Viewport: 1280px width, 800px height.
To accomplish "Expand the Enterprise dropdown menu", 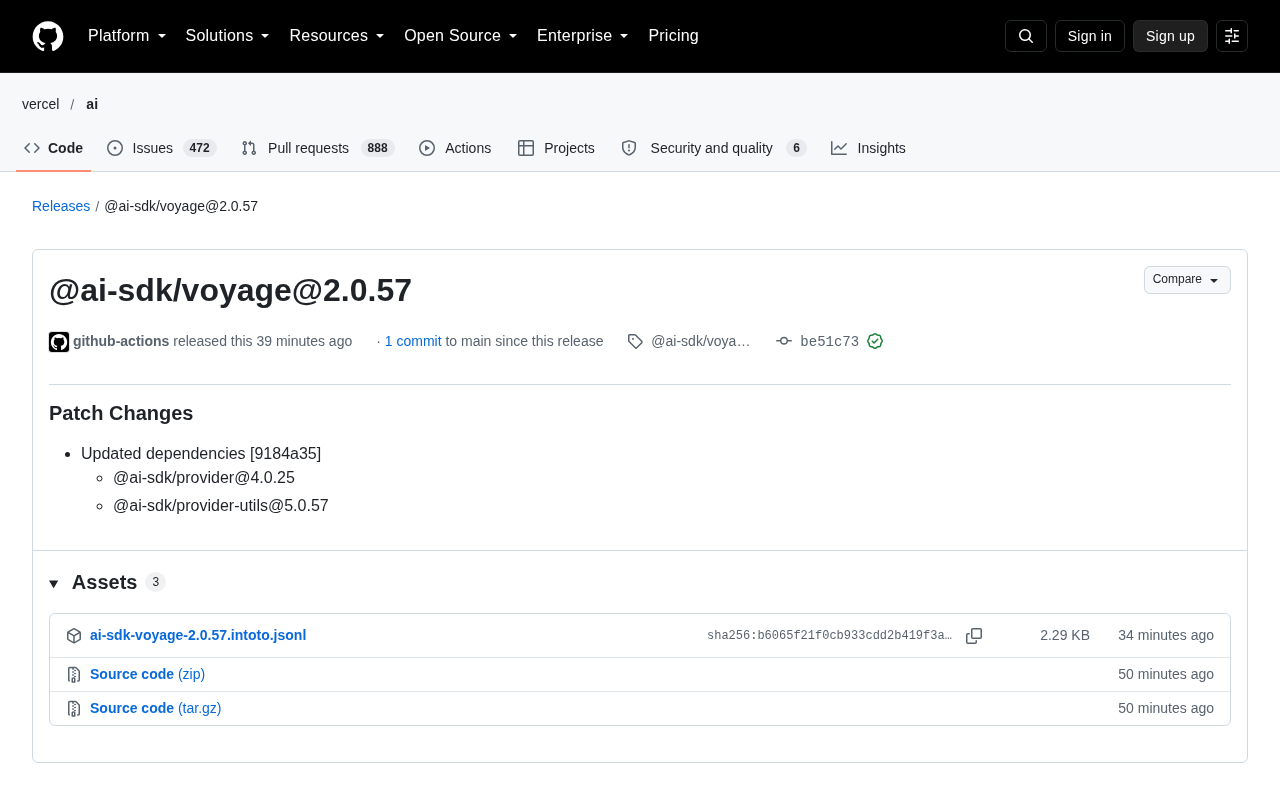I will tap(583, 36).
